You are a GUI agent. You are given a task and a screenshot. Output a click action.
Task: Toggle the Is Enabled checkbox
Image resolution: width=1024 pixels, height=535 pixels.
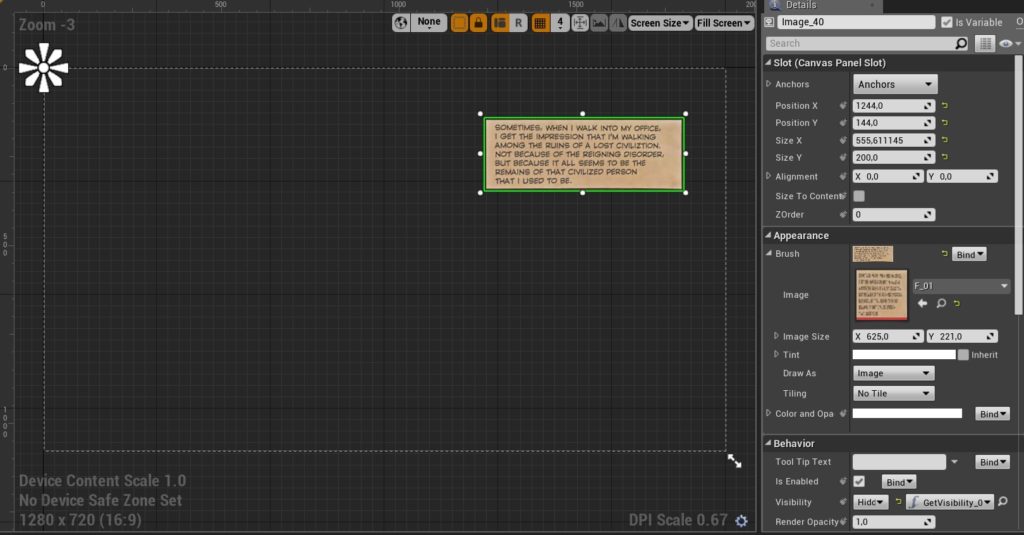click(859, 481)
